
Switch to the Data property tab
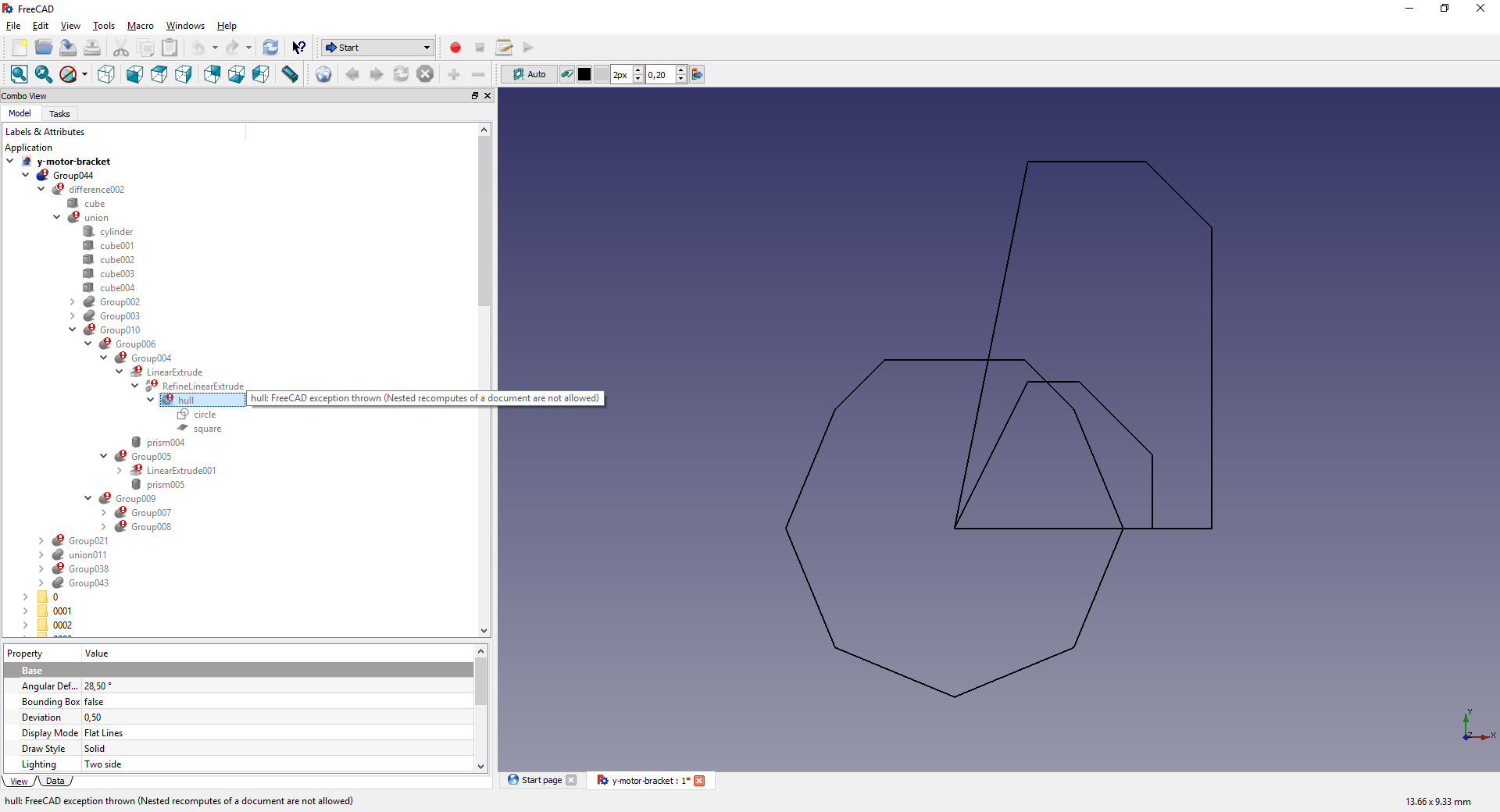pyautogui.click(x=55, y=781)
